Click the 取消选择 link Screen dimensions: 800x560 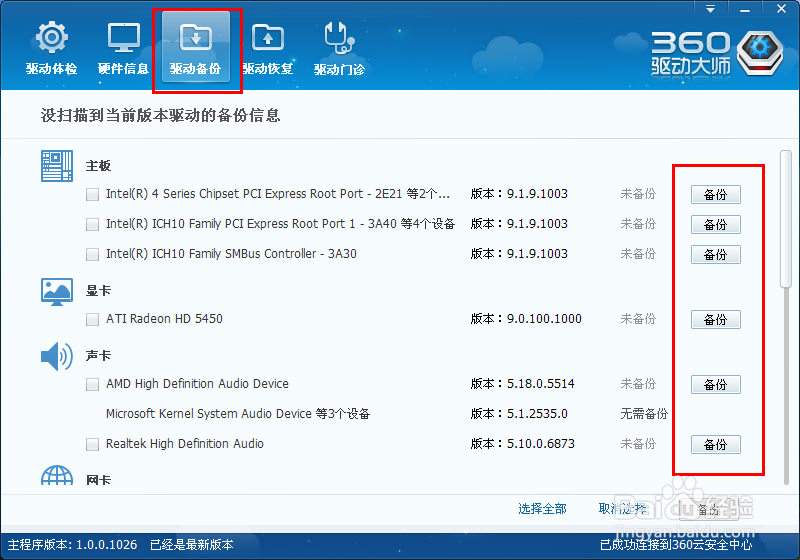tap(622, 508)
